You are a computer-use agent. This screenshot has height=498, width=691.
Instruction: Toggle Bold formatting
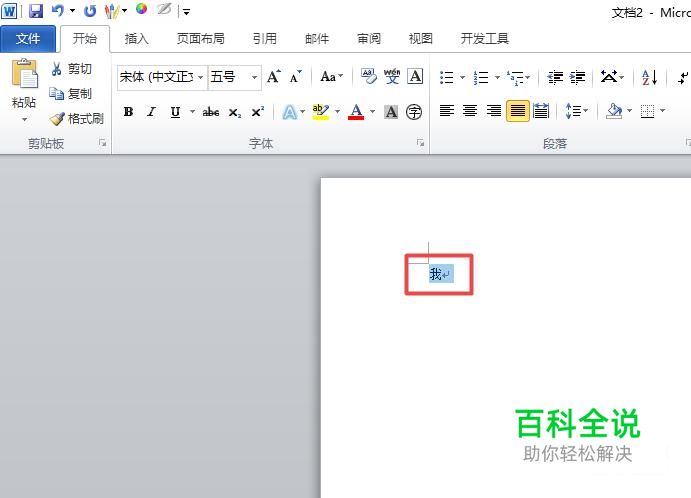click(x=128, y=112)
